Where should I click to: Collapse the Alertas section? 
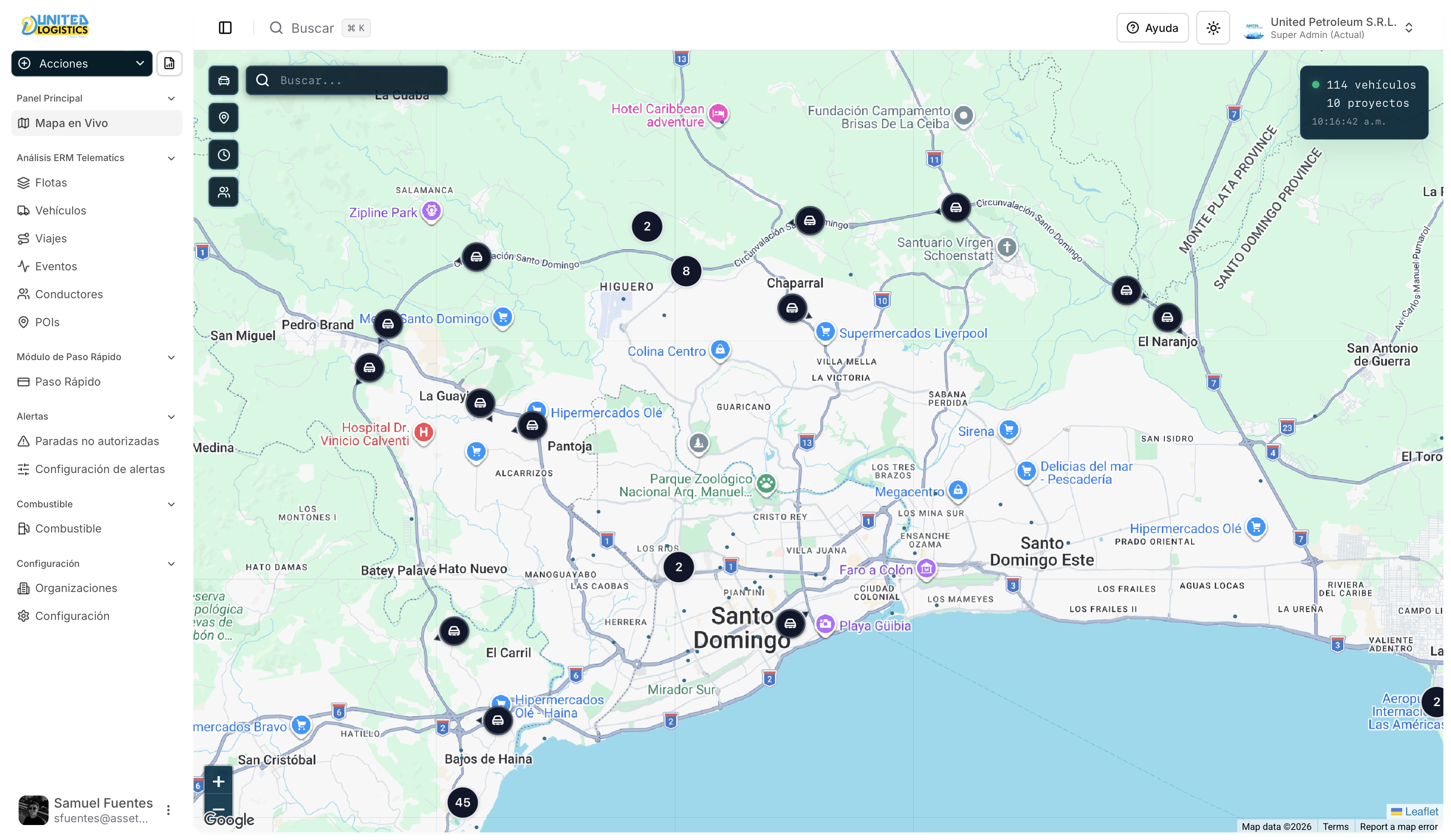point(171,416)
